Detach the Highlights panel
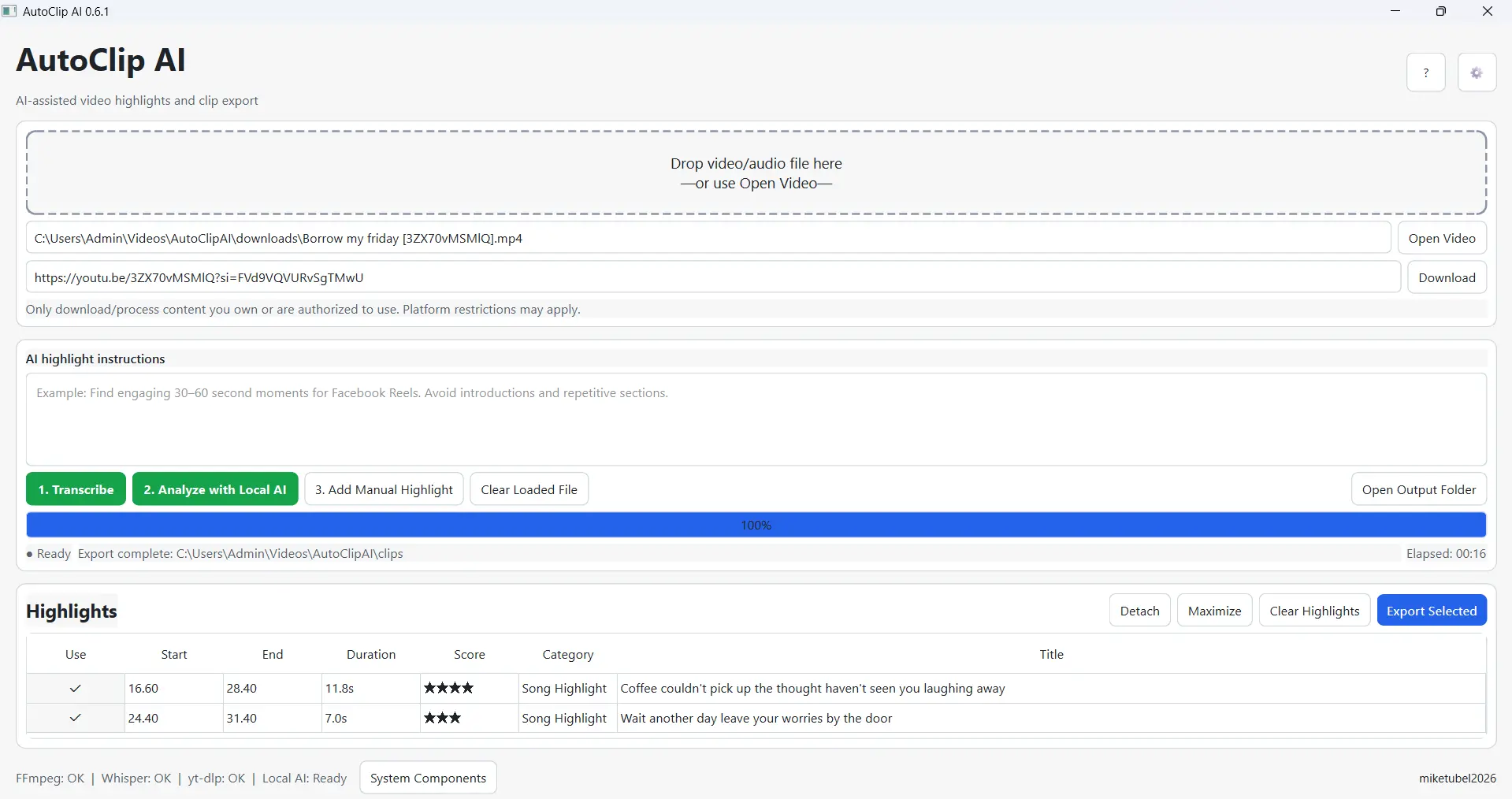The width and height of the screenshot is (1512, 799). tap(1140, 611)
